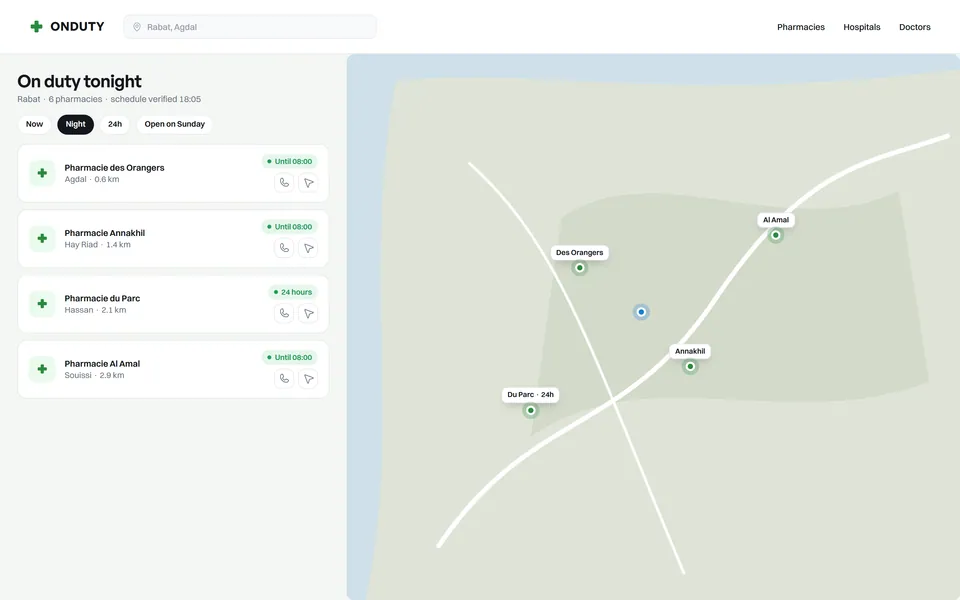
Task: Open the Pharmacie Al Amal name
Action: (102, 364)
